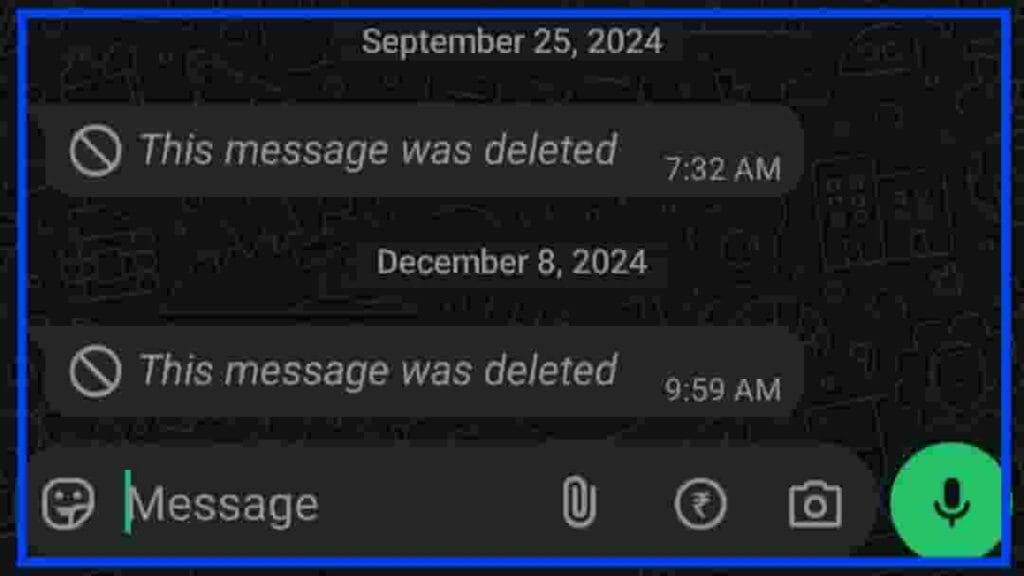Focus the Message placeholder text
This screenshot has height=576, width=1024.
223,505
